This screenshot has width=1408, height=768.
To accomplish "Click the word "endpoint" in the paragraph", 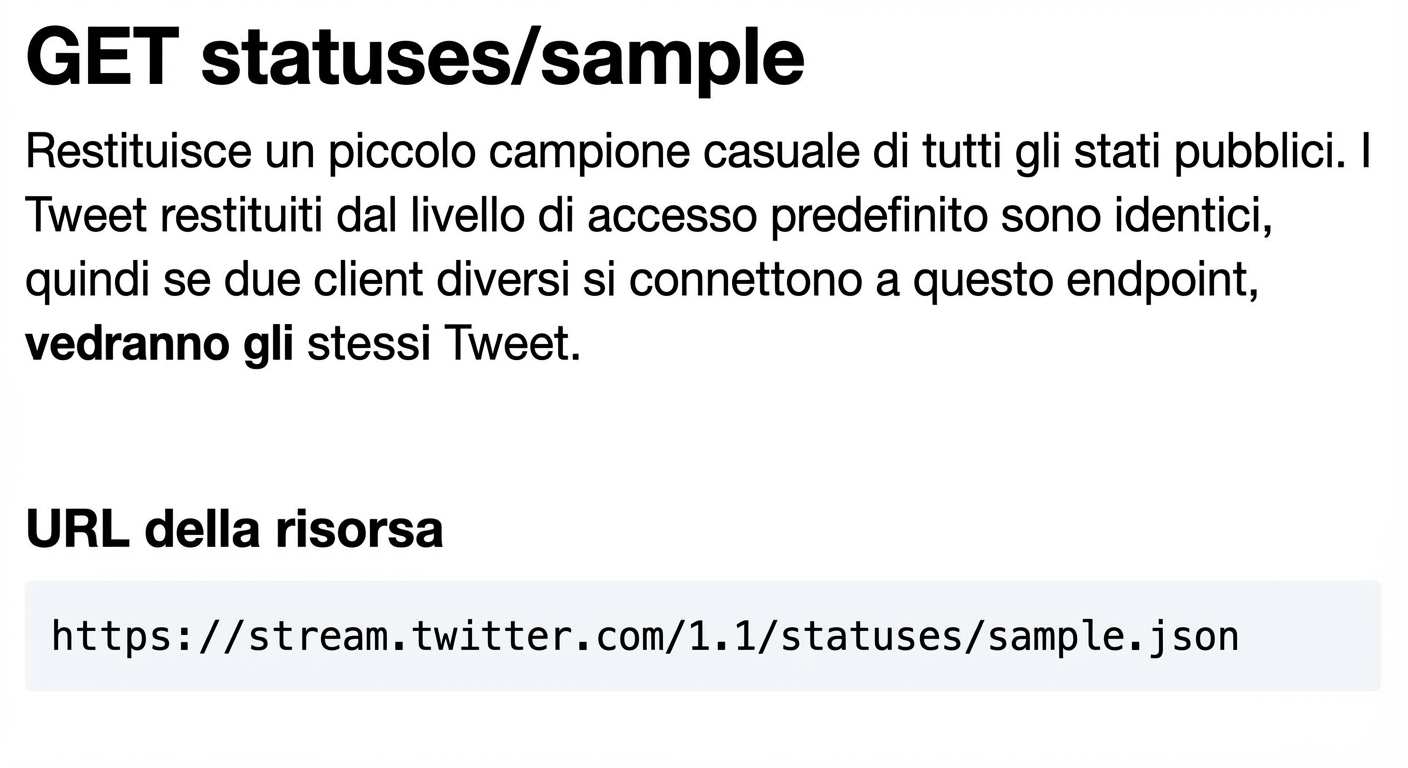I will coord(1160,281).
